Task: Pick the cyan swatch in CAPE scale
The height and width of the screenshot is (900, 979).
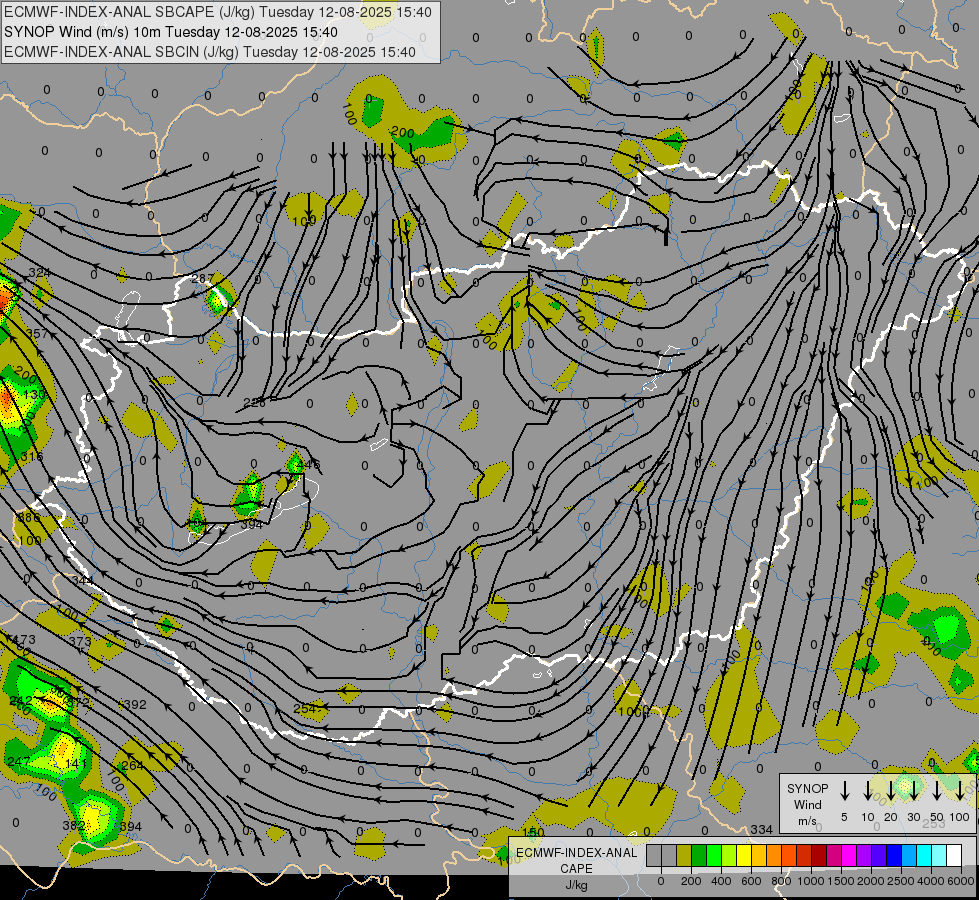Action: [923, 856]
